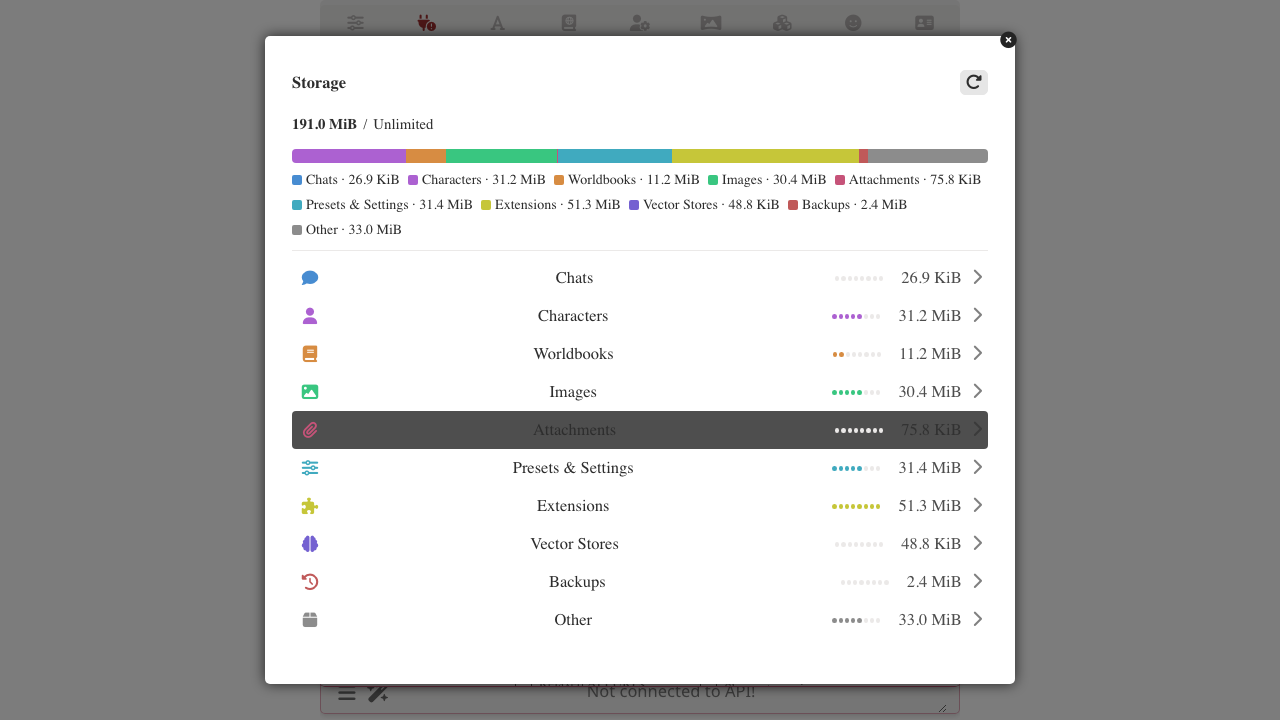Click the Backups history clock icon
Image resolution: width=1280 pixels, height=720 pixels.
(310, 582)
